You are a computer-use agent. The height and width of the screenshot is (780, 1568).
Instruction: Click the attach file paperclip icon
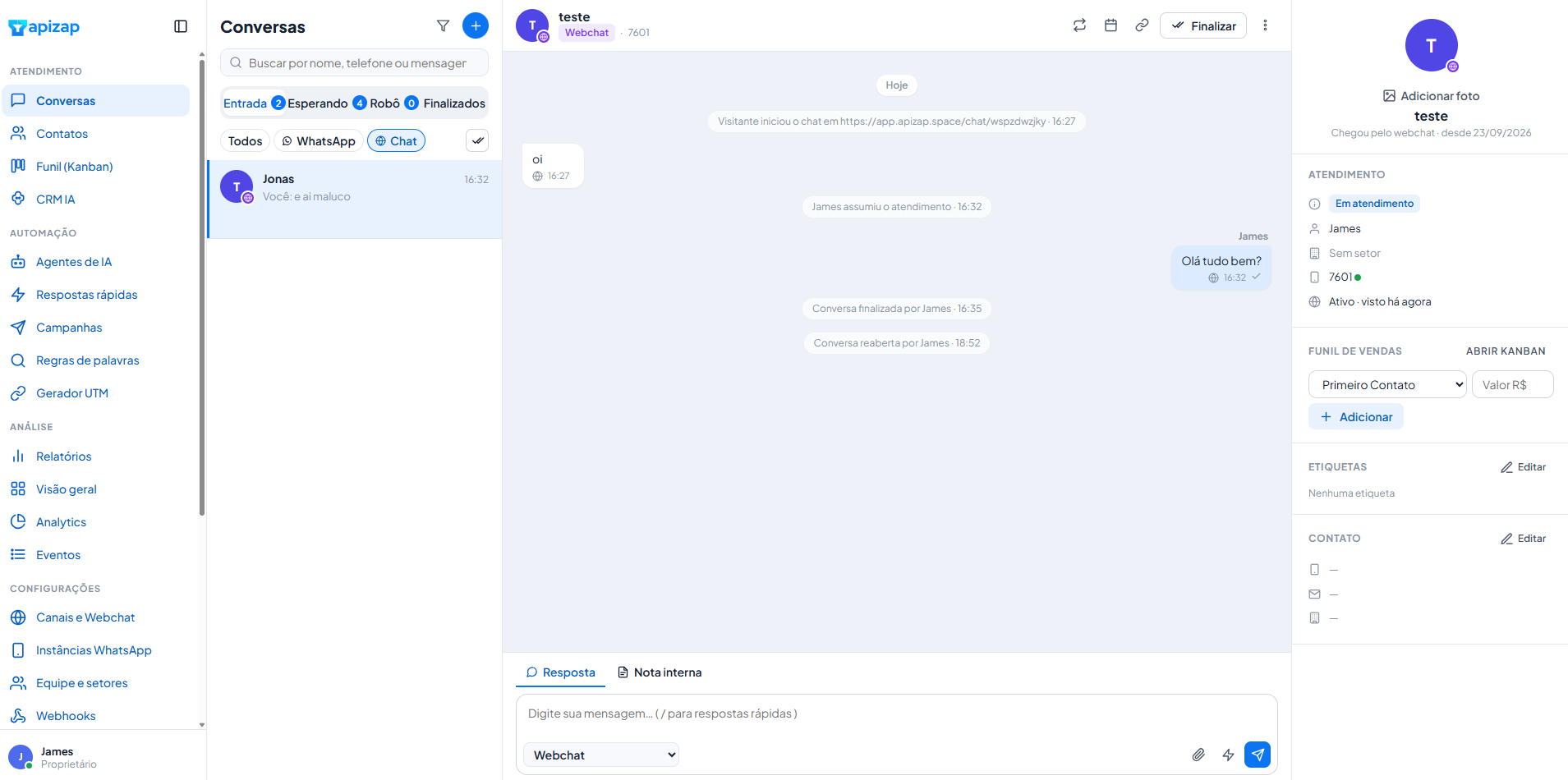pyautogui.click(x=1198, y=755)
